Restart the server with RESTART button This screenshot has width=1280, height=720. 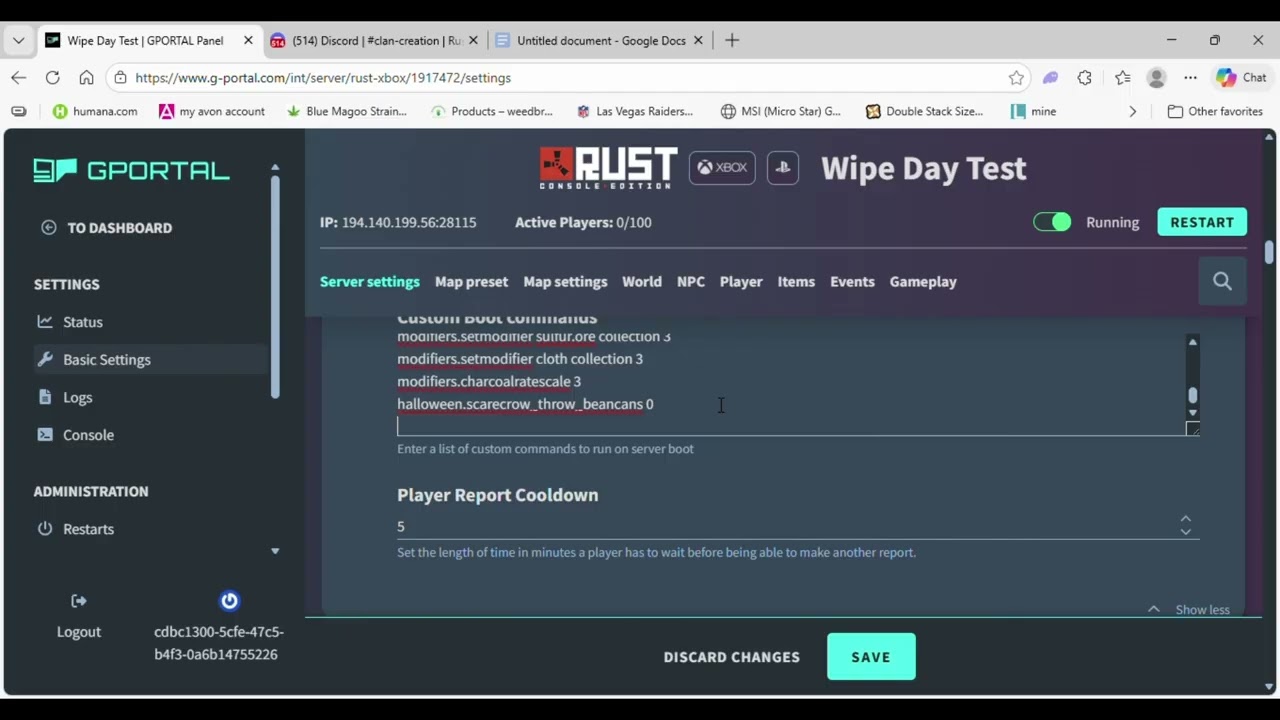pyautogui.click(x=1202, y=222)
